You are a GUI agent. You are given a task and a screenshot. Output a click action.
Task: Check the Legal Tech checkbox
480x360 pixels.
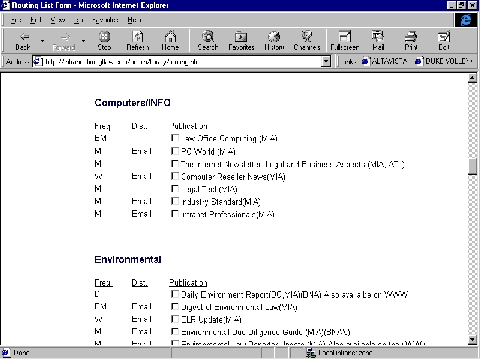175,189
